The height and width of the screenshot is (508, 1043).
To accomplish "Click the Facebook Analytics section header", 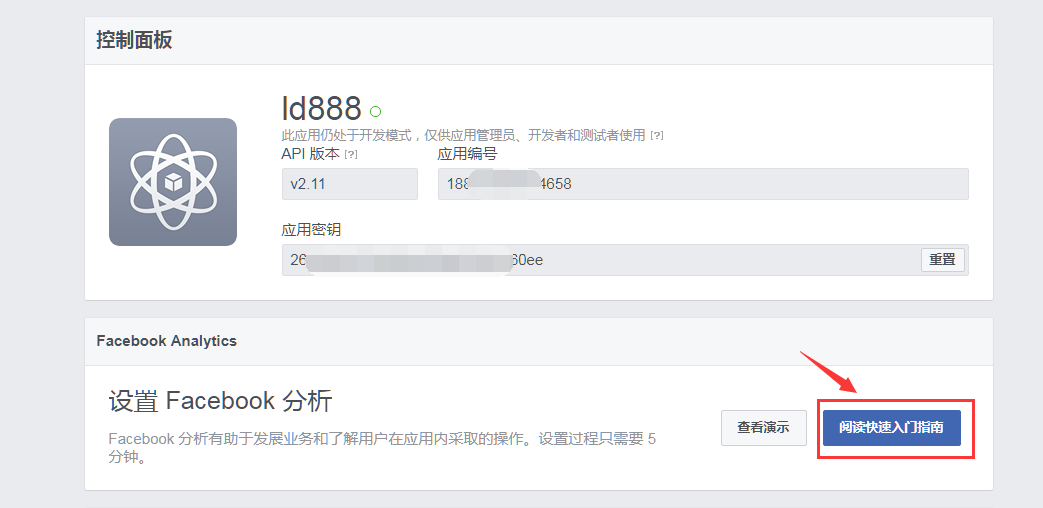I will click(166, 341).
